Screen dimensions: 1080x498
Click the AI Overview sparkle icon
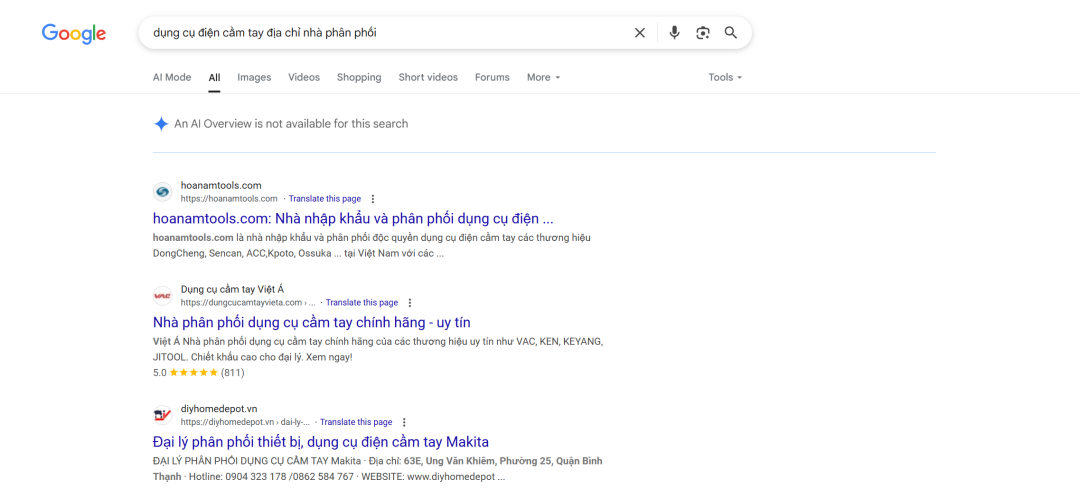click(x=160, y=124)
